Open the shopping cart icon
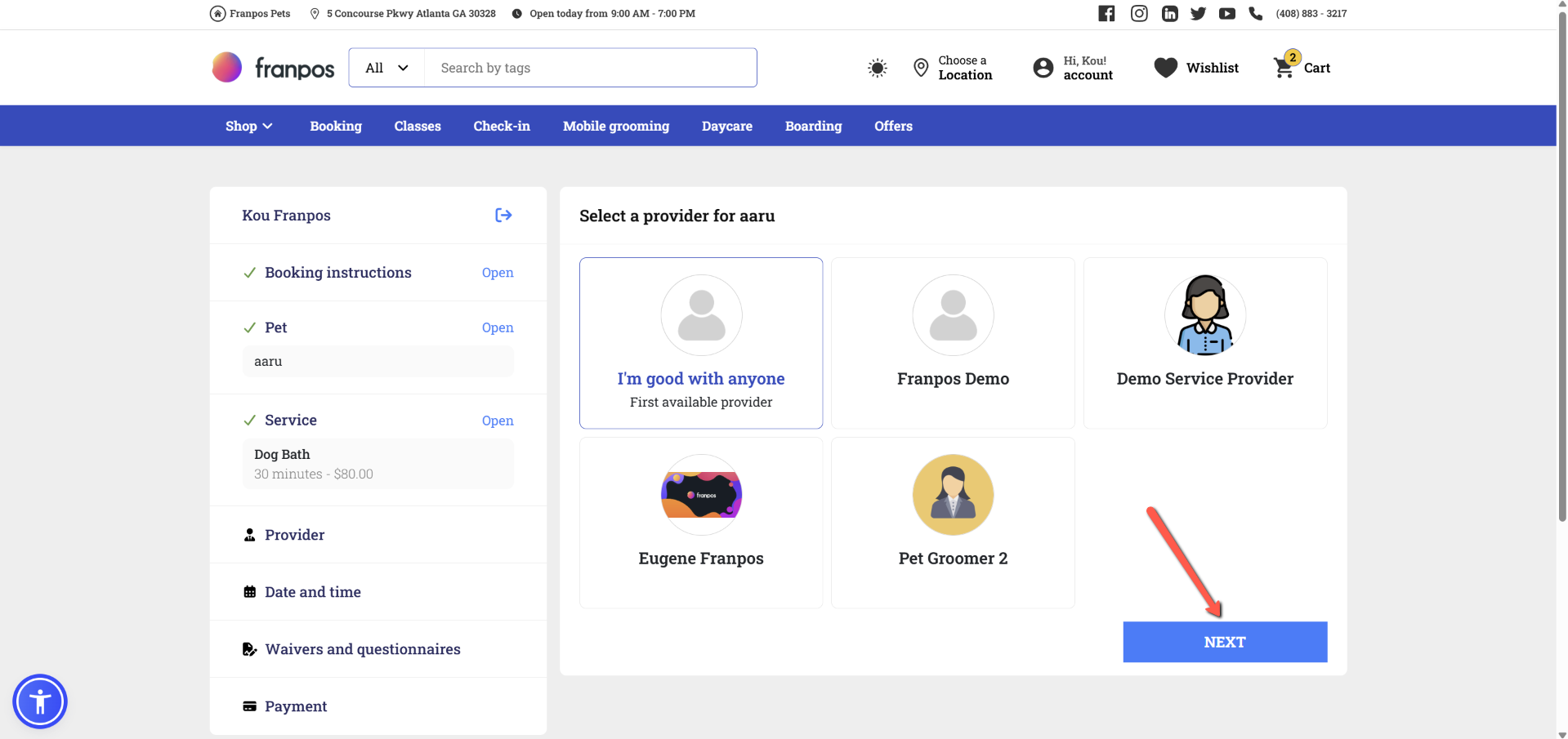This screenshot has height=739, width=1568. coord(1284,68)
